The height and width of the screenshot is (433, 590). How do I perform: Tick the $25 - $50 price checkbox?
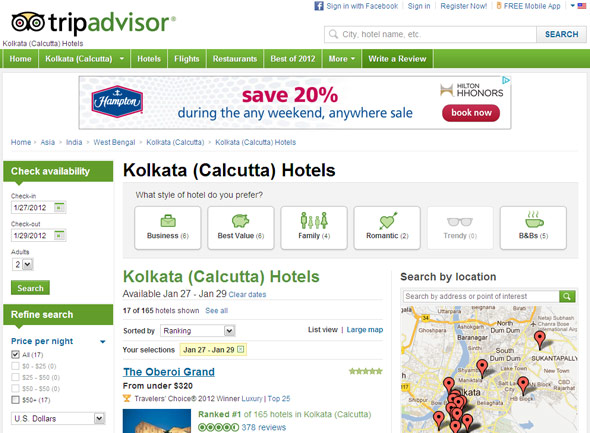click(15, 377)
